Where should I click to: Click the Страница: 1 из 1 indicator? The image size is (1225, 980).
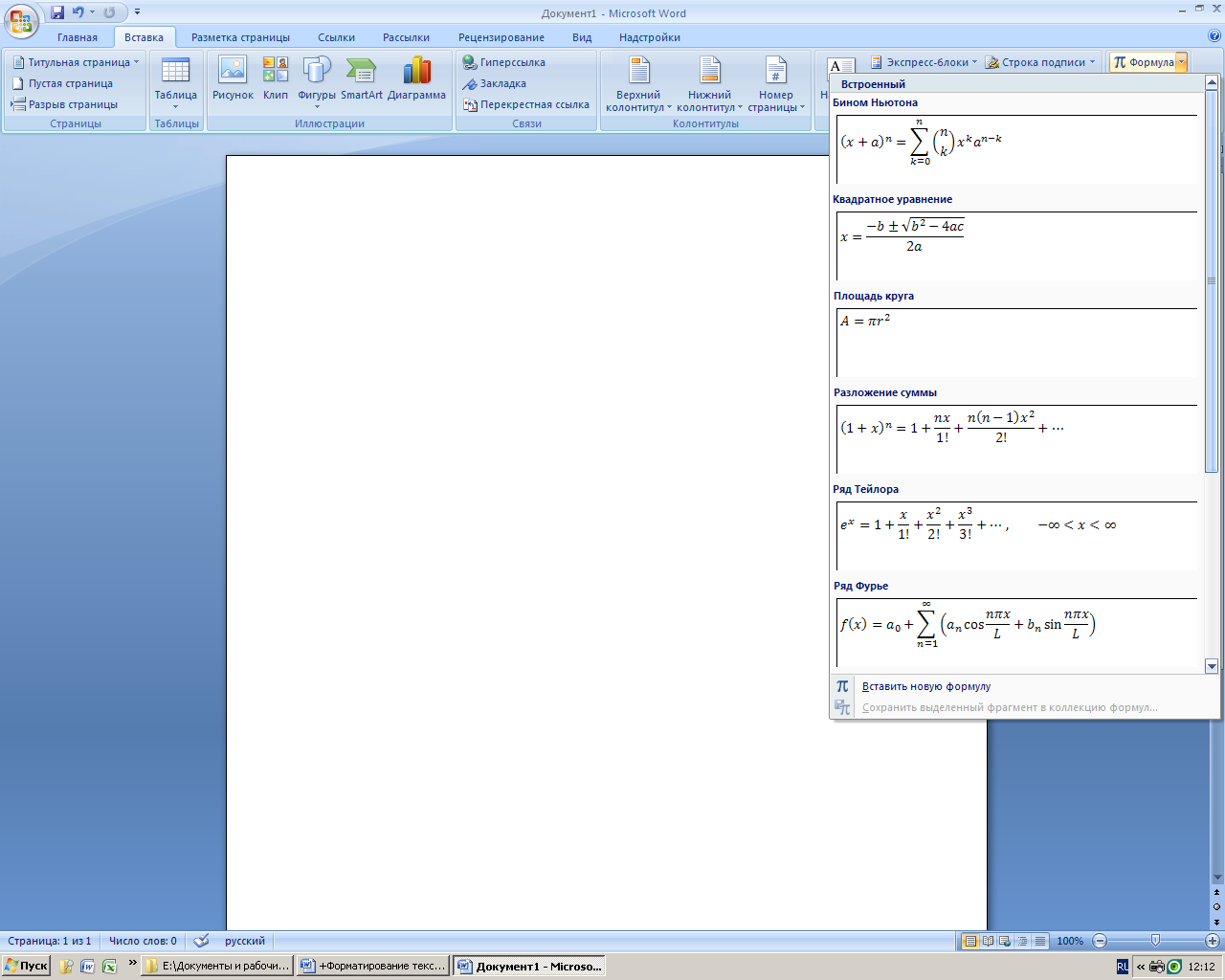(x=50, y=941)
